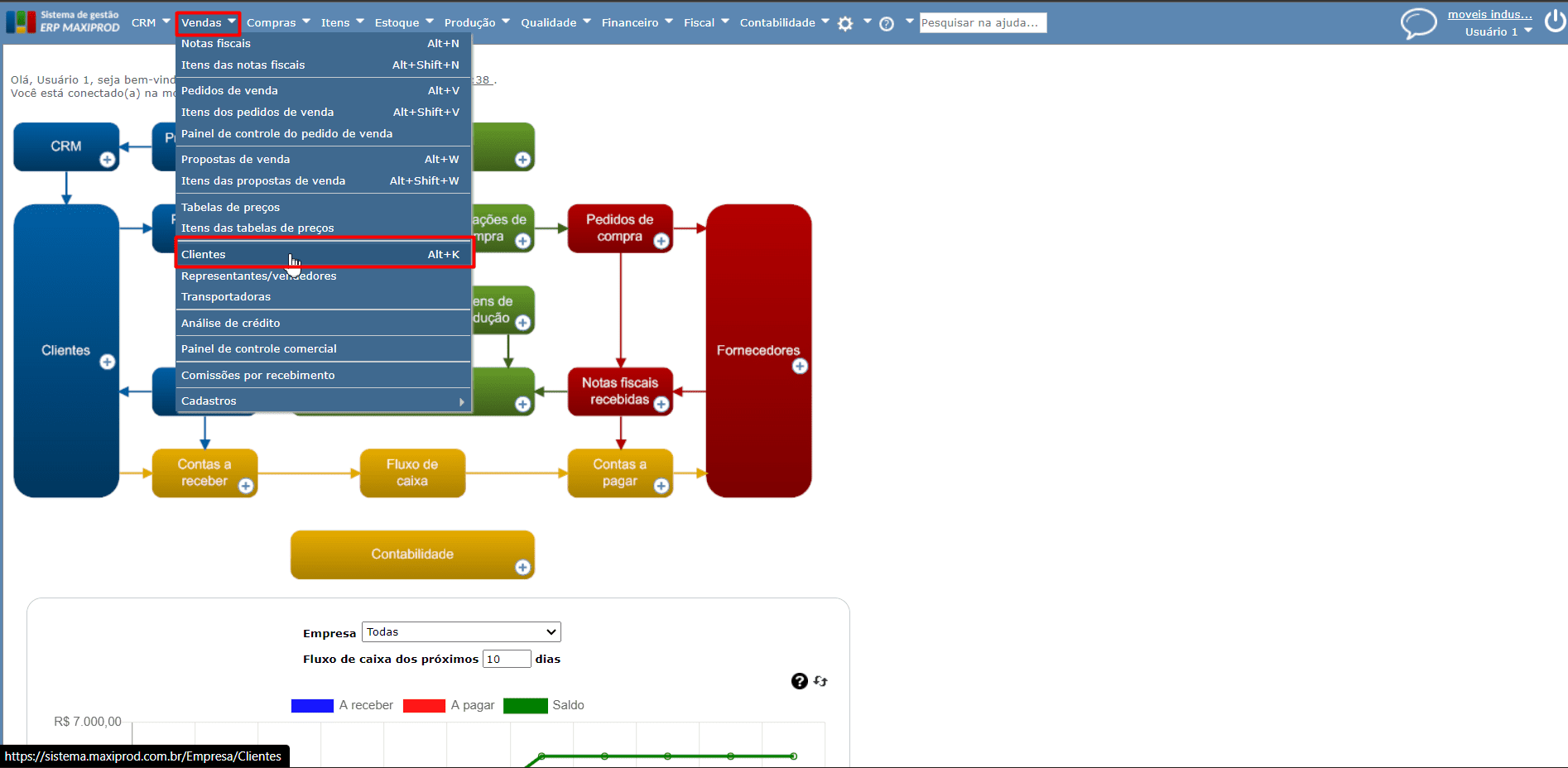Select Clientes in the Vendas menu
Image resolution: width=1568 pixels, height=768 pixels.
[324, 254]
